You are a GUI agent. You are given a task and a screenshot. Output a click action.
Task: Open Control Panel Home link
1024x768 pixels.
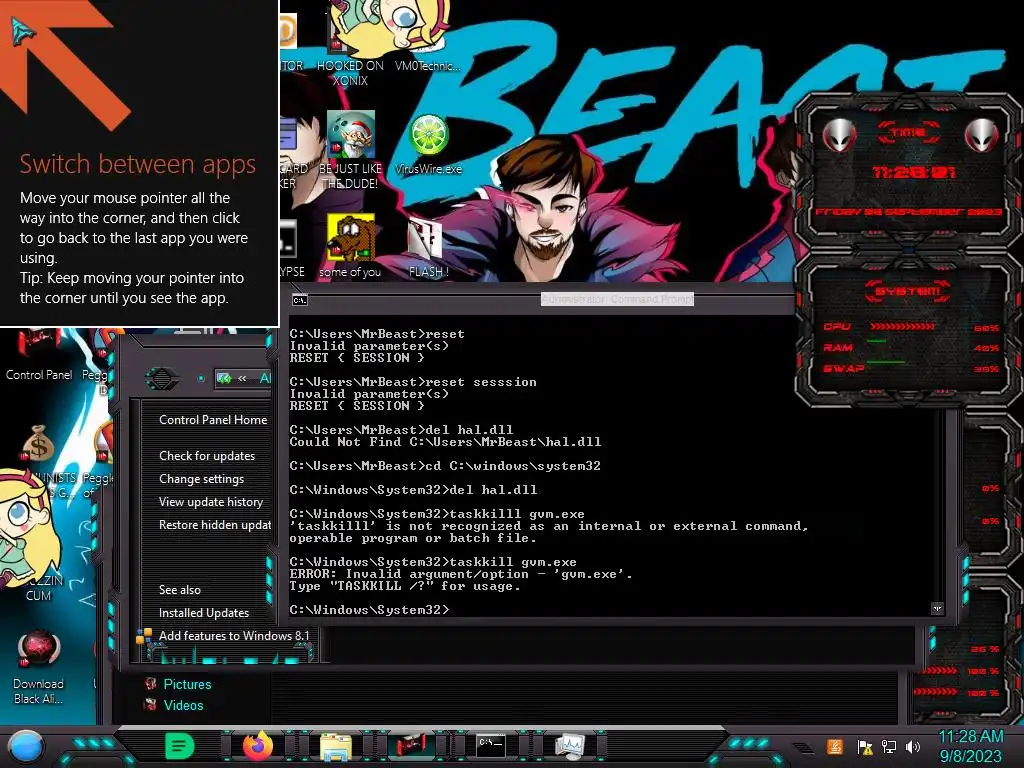213,420
